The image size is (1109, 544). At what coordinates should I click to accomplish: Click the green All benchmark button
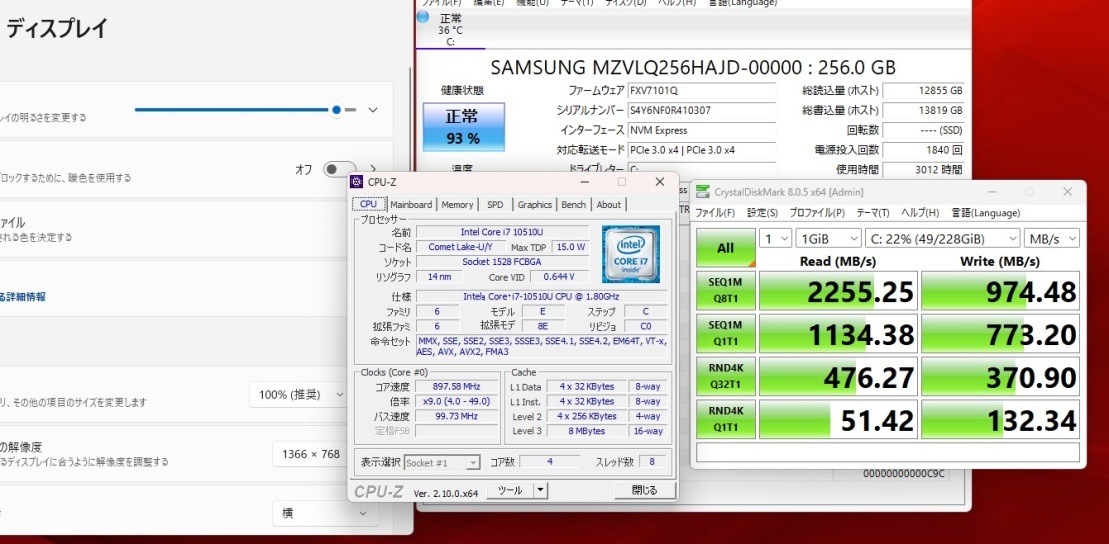pos(725,248)
